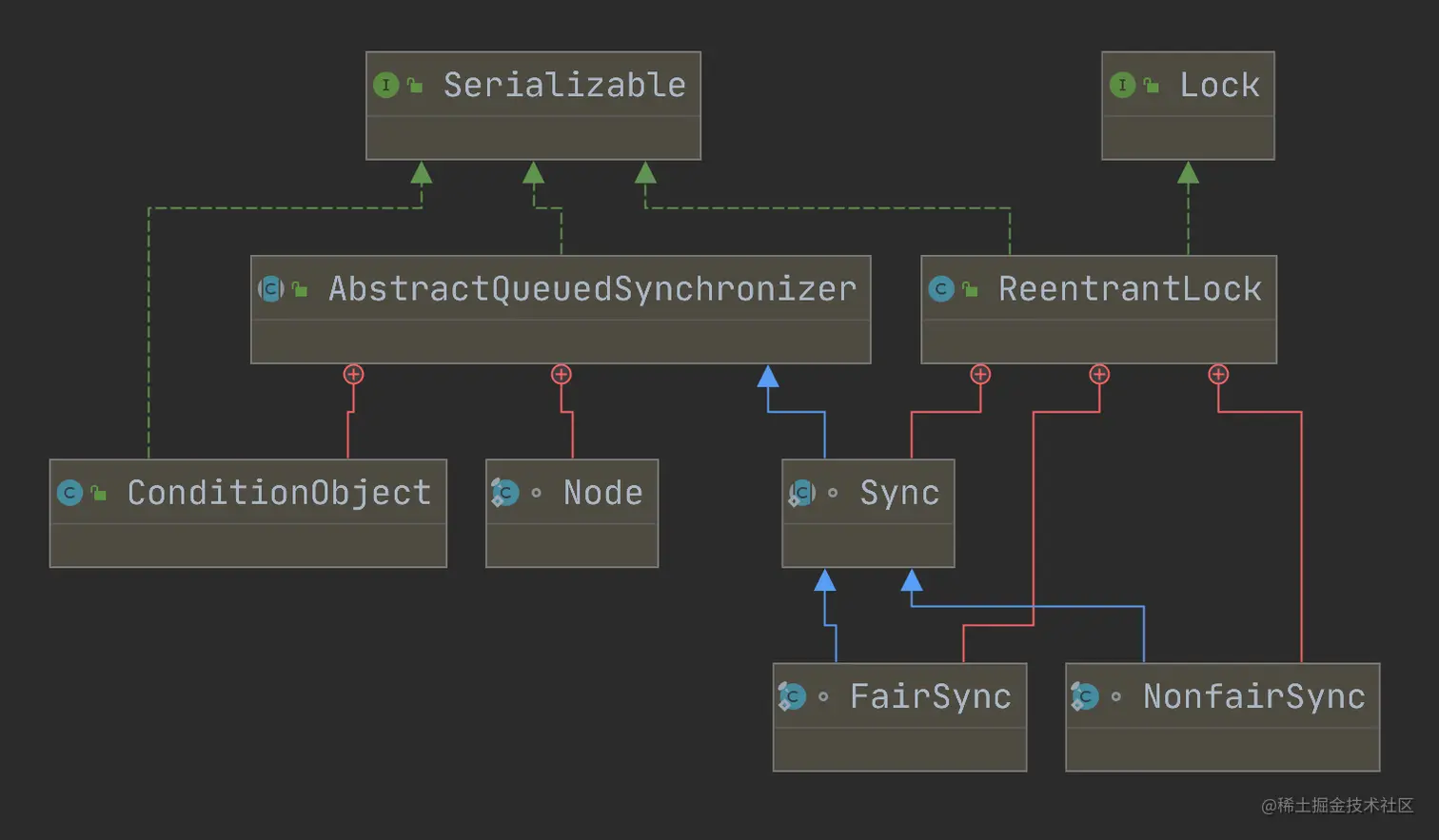This screenshot has height=840, width=1439.
Task: Click the class icon next to ReentrantLock
Action: 941,288
